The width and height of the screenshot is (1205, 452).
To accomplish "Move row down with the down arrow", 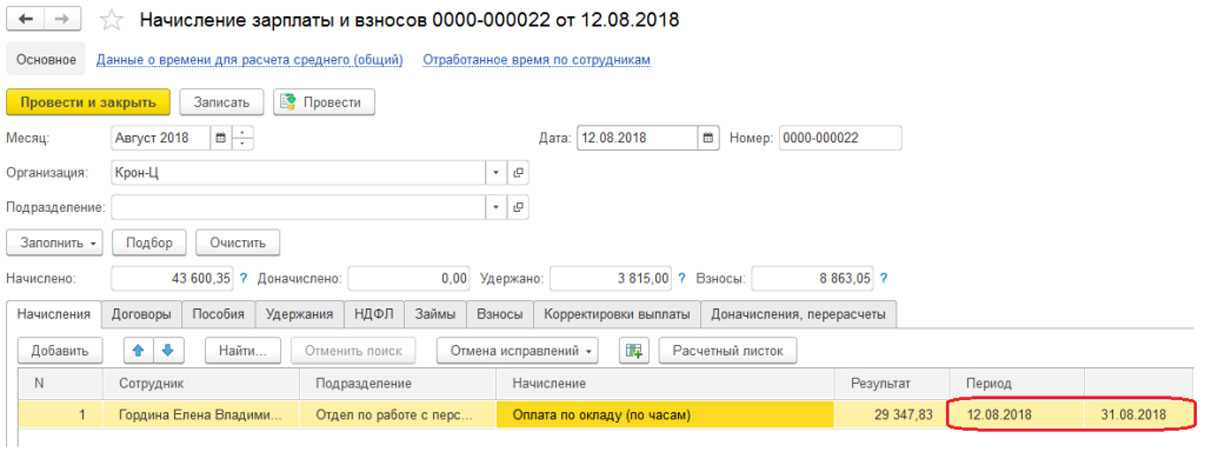I will click(166, 350).
